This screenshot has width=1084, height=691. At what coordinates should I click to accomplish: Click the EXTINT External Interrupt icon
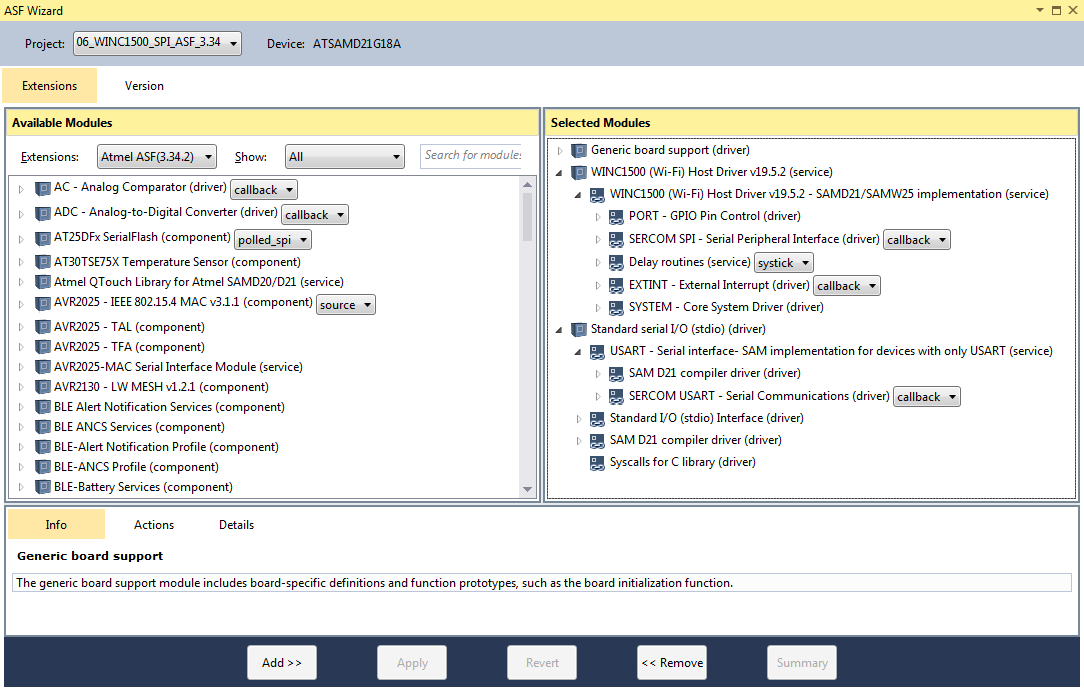617,285
